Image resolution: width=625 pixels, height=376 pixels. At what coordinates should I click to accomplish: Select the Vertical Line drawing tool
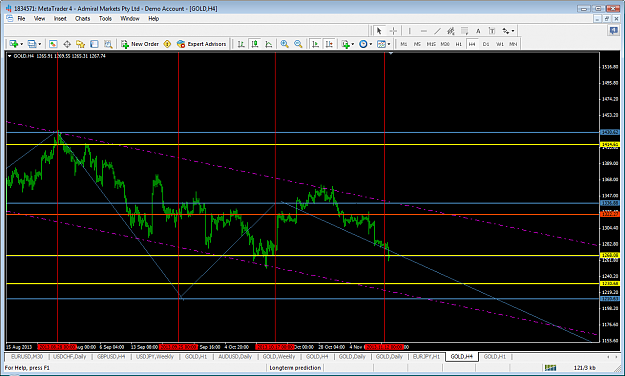[409, 31]
